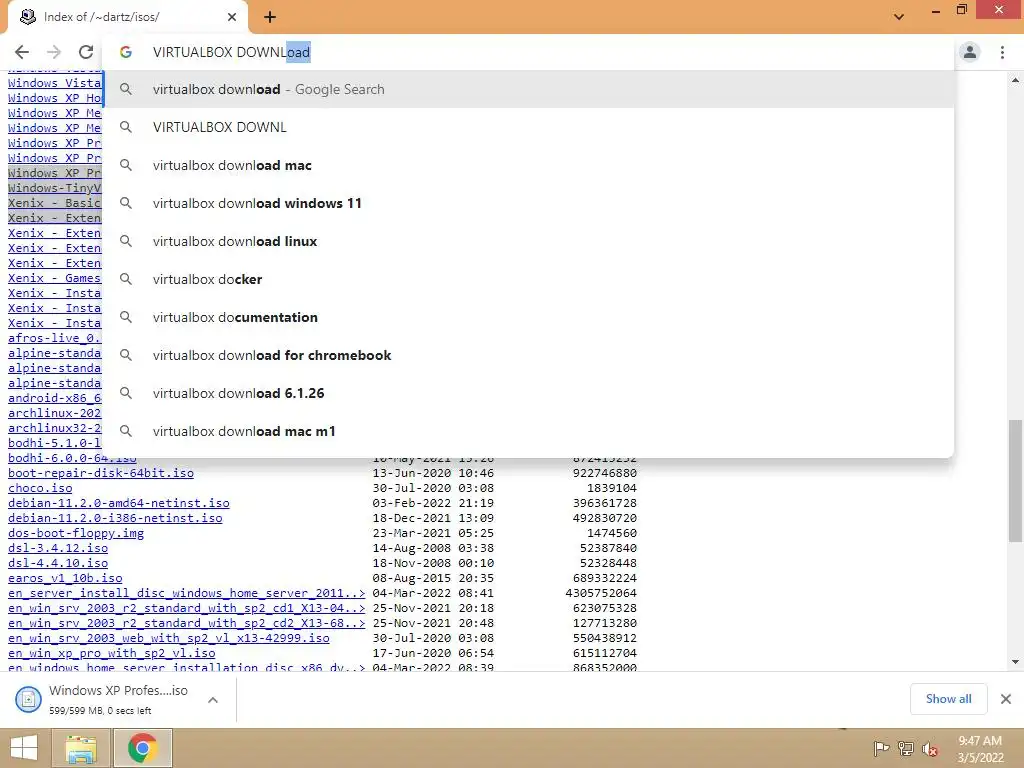1024x768 pixels.
Task: Open en_server_install_disc_windows_home_server_2011 link
Action: (x=186, y=593)
